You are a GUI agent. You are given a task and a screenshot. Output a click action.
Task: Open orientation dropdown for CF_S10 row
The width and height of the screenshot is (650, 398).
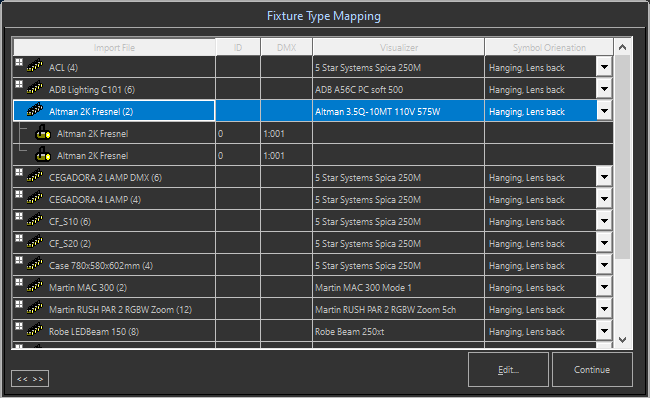click(604, 221)
